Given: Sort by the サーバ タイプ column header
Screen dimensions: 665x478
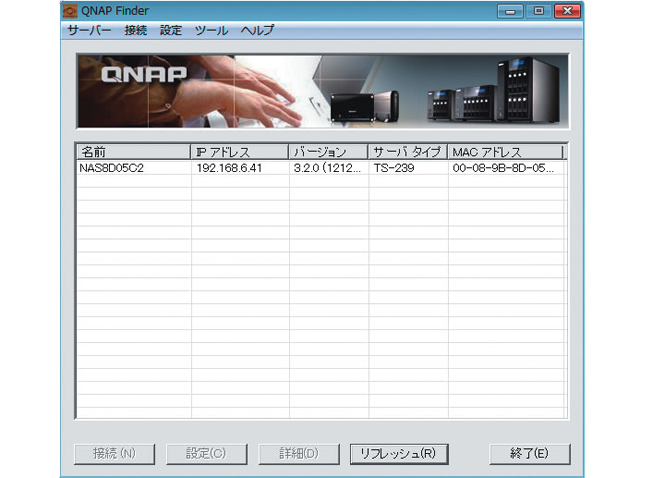Looking at the screenshot, I should coord(408,152).
